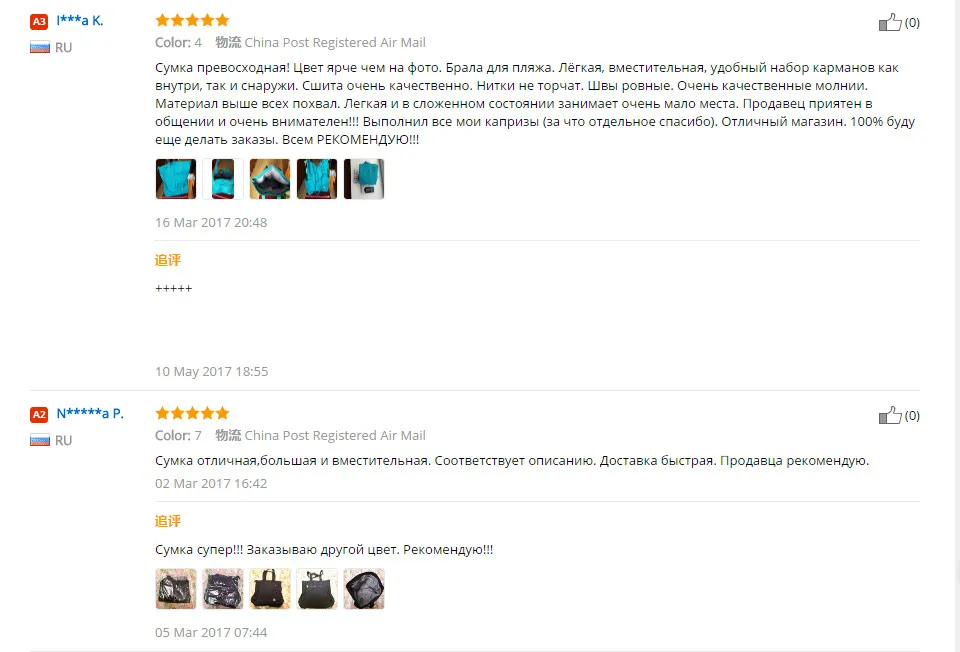The height and width of the screenshot is (652, 960).
Task: Like the review by I***a K.
Action: [x=890, y=23]
